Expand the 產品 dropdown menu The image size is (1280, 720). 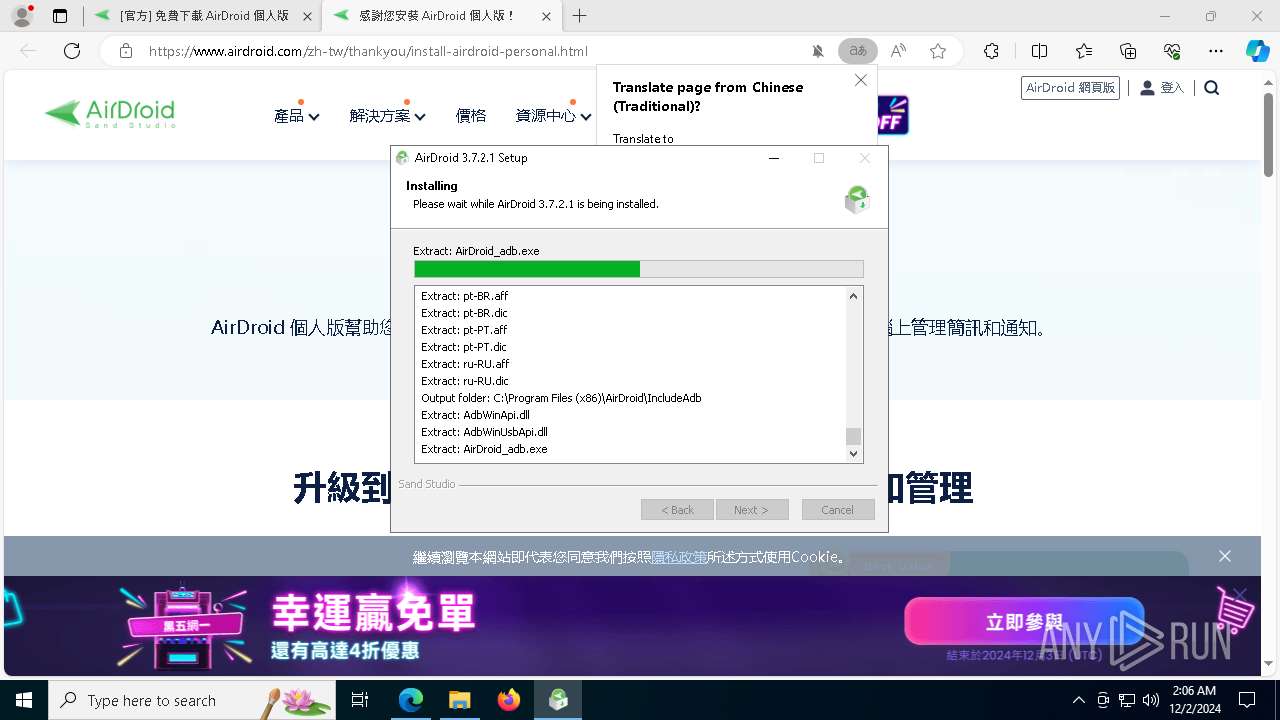tap(296, 116)
